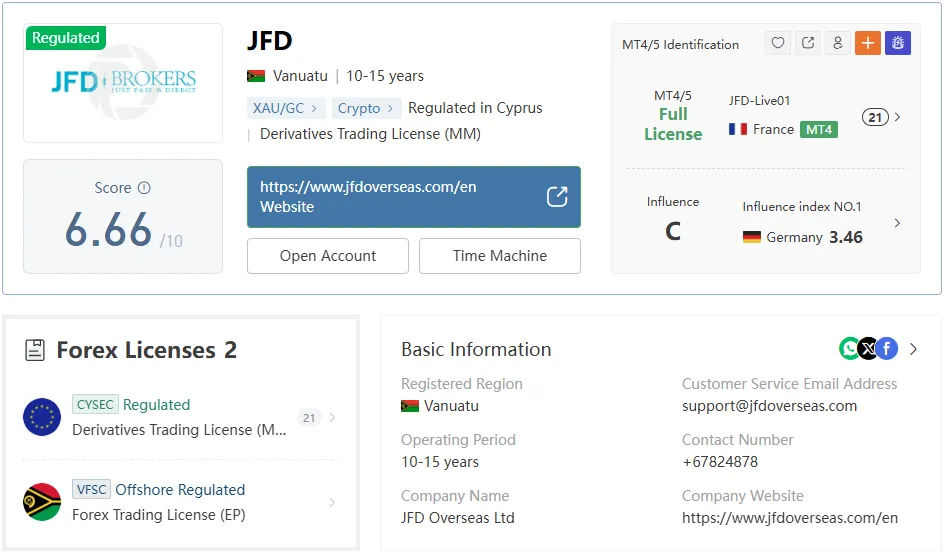Click the Company Website URL link

point(790,518)
